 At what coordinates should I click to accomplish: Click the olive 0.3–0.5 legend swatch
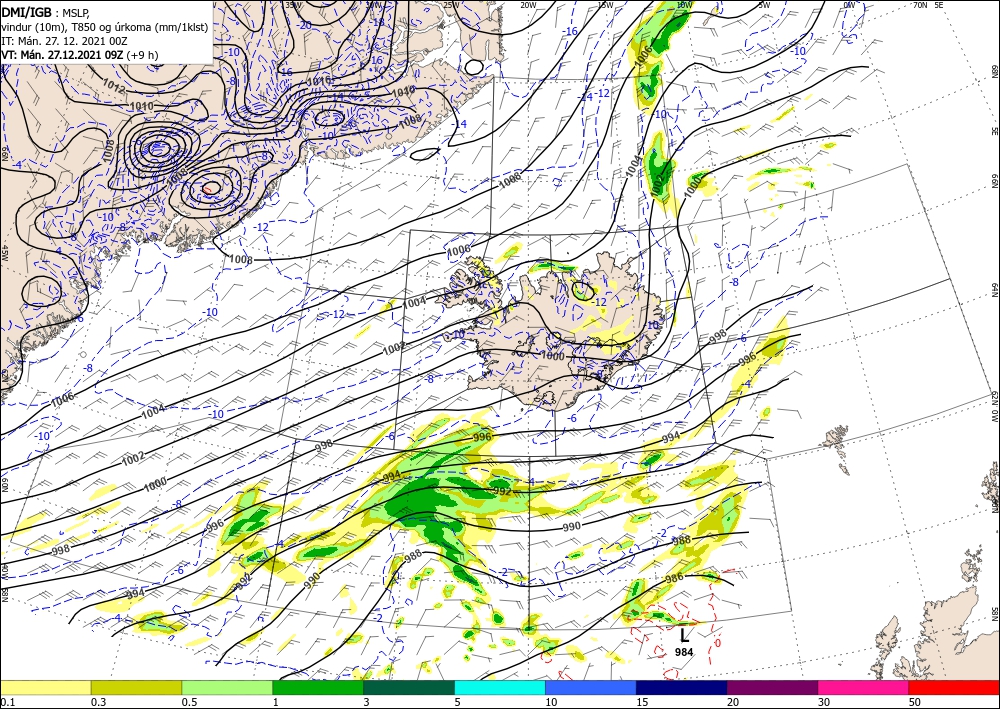coord(136,687)
